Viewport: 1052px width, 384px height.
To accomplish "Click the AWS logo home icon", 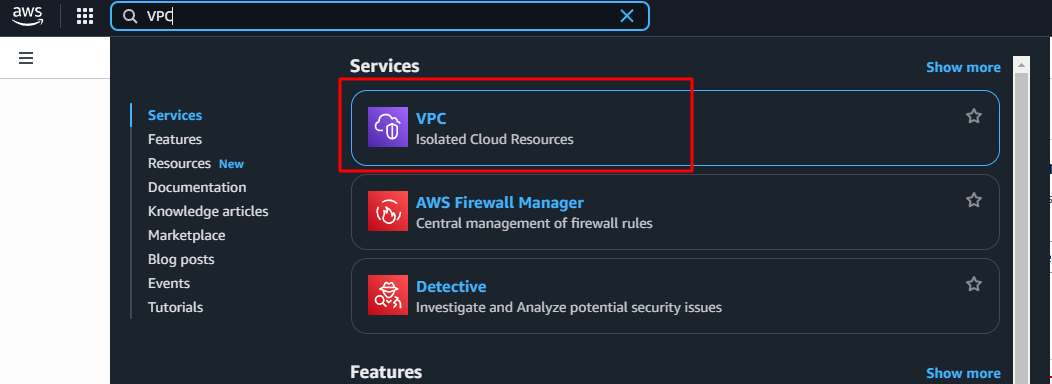I will (x=27, y=15).
